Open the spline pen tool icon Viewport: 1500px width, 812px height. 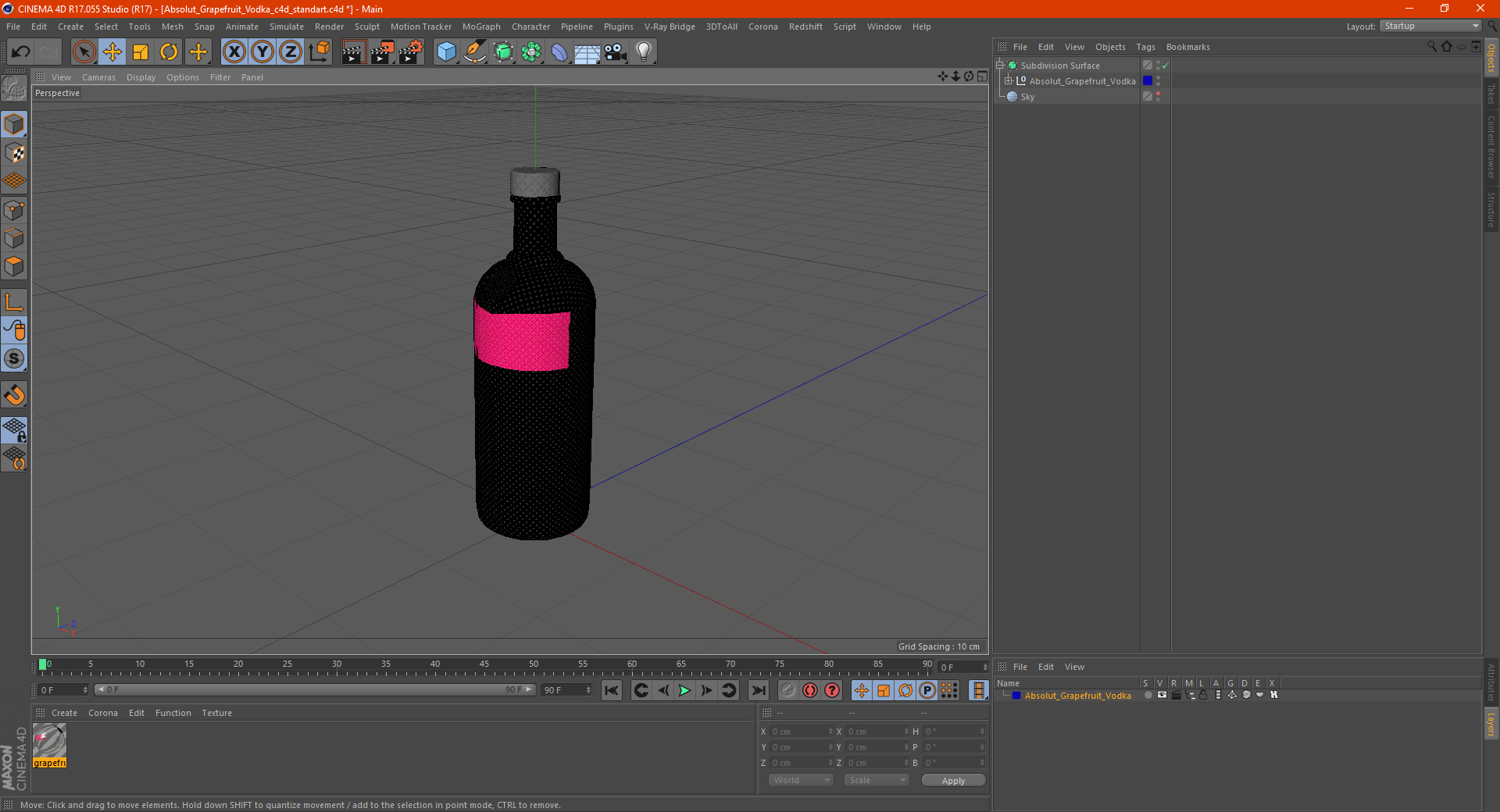(474, 52)
